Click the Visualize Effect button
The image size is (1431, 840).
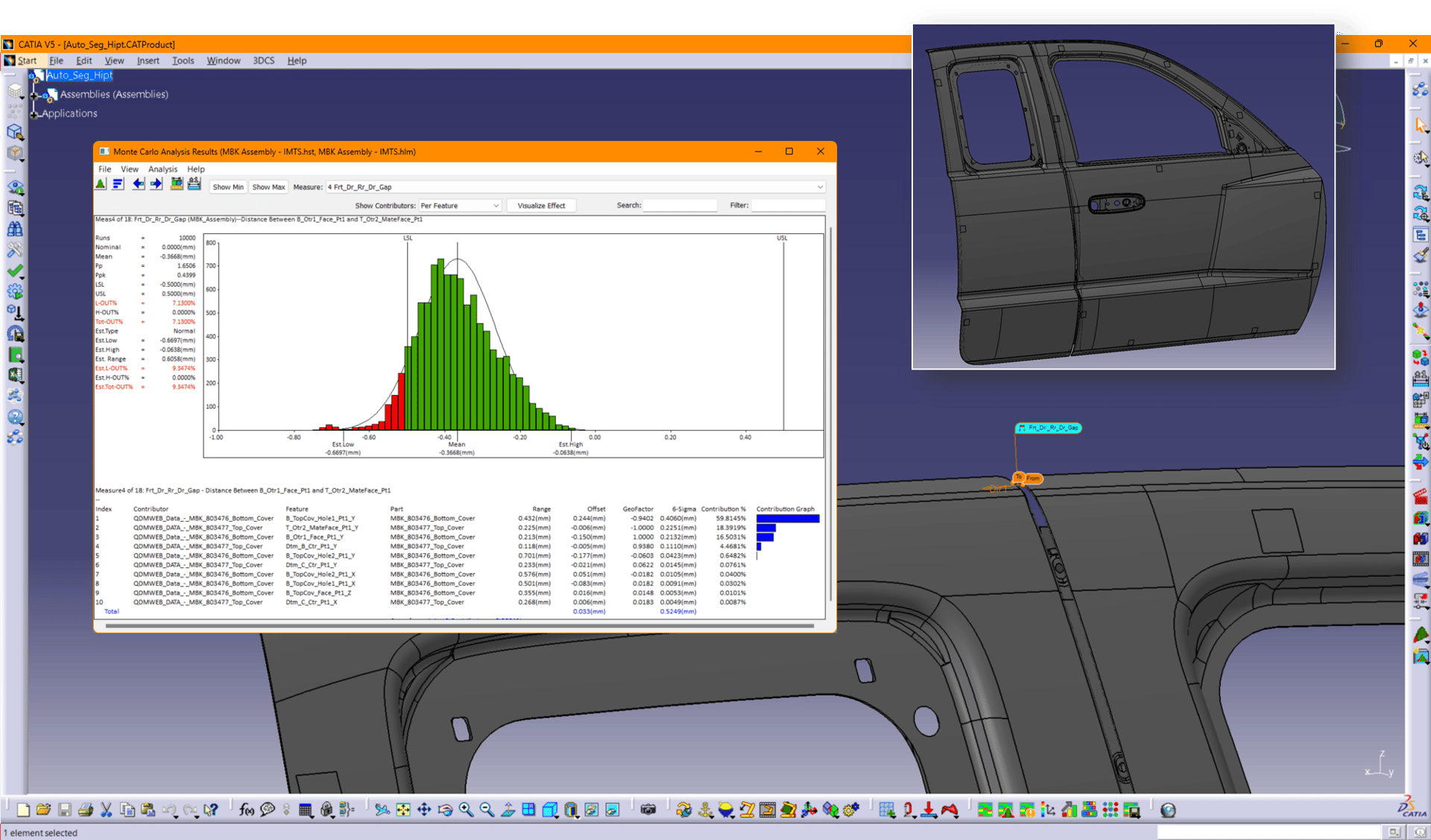541,206
